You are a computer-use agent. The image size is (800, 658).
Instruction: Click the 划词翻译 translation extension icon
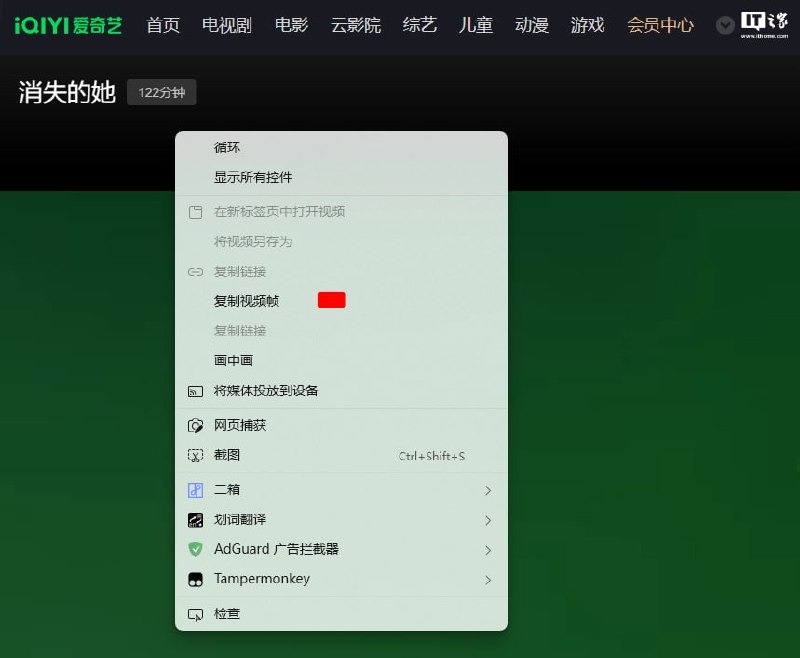click(x=196, y=520)
